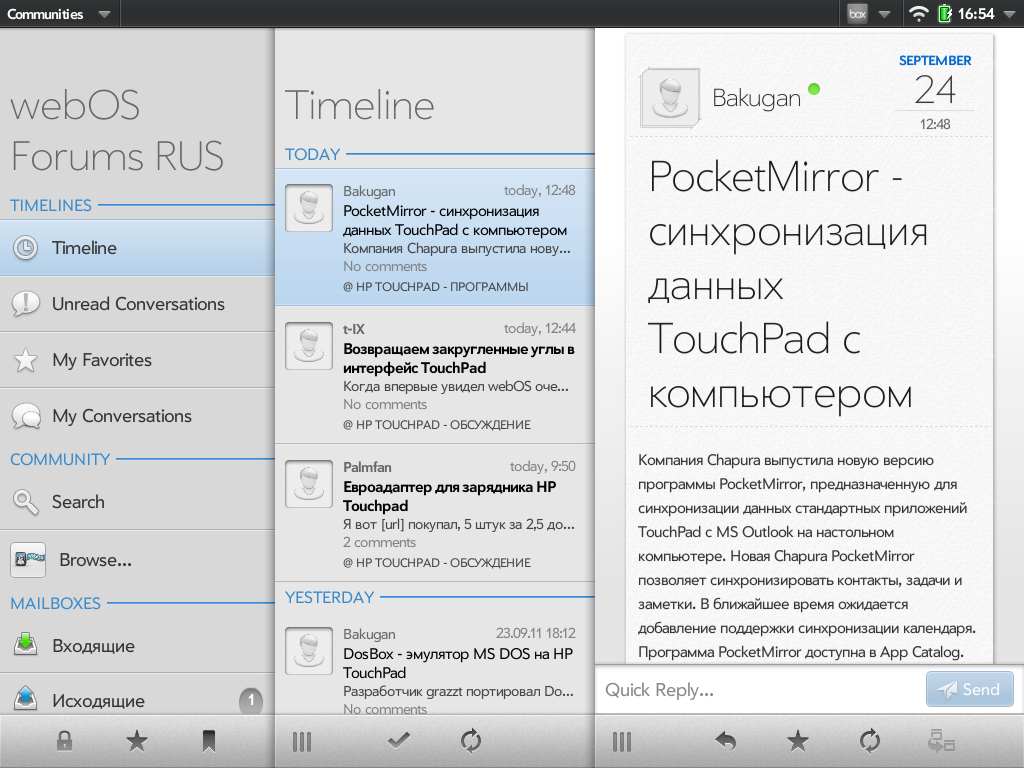Viewport: 1024px width, 768px height.
Task: Refresh the Timeline list
Action: [471, 741]
